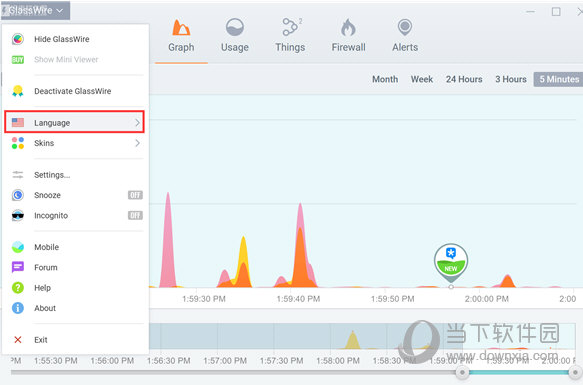Set graph range to 3 Hours
Screen dimensions: 583x385
(511, 79)
